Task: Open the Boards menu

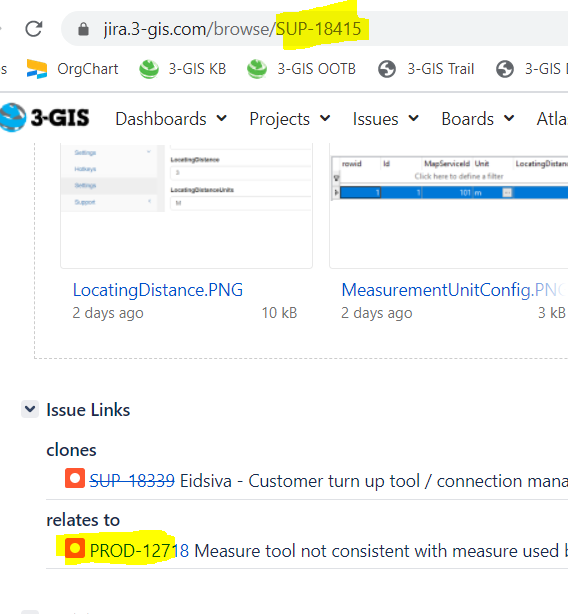Action: click(x=478, y=119)
